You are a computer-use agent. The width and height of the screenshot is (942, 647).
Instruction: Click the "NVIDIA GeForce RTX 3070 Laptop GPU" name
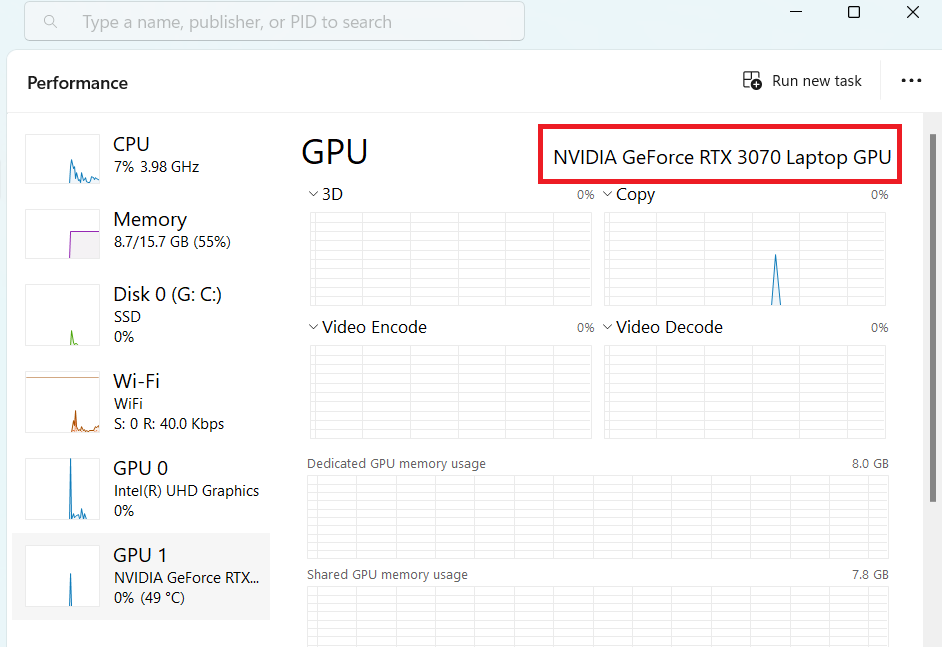click(722, 157)
